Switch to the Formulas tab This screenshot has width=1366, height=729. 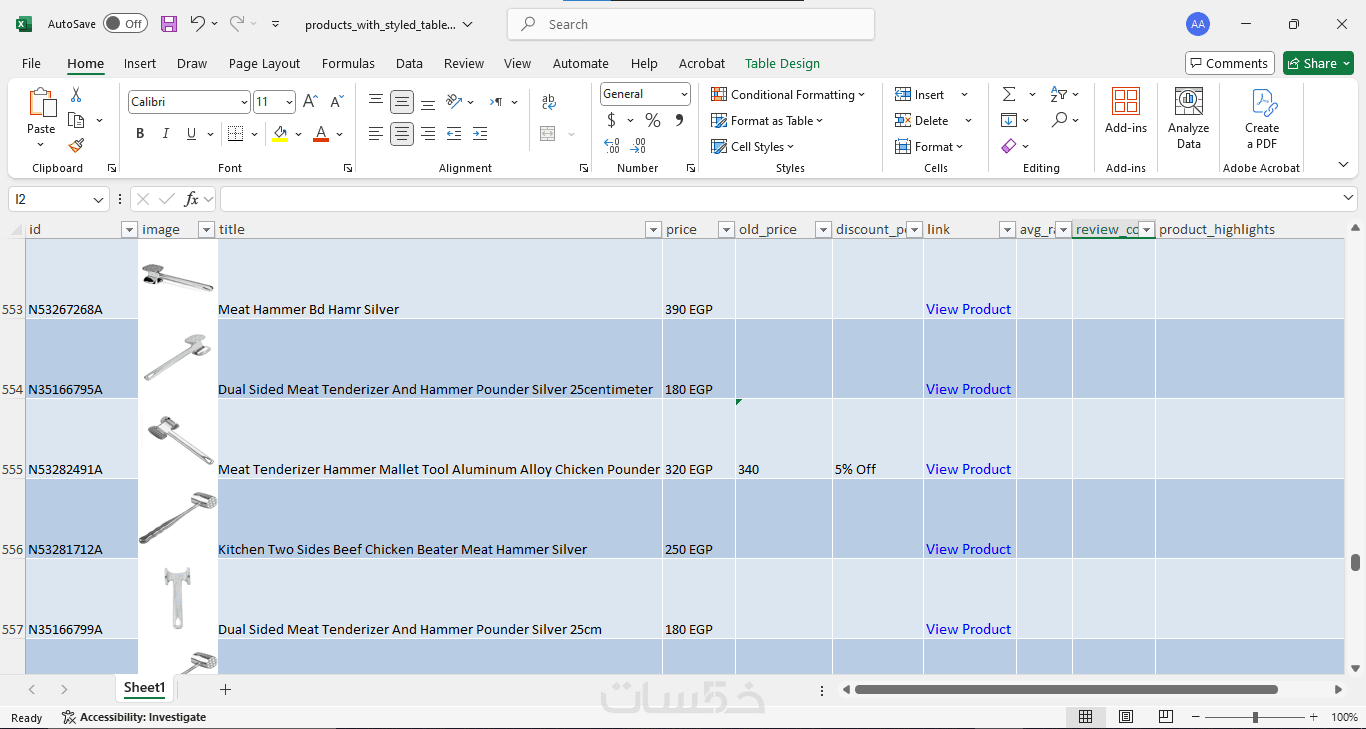pyautogui.click(x=348, y=63)
